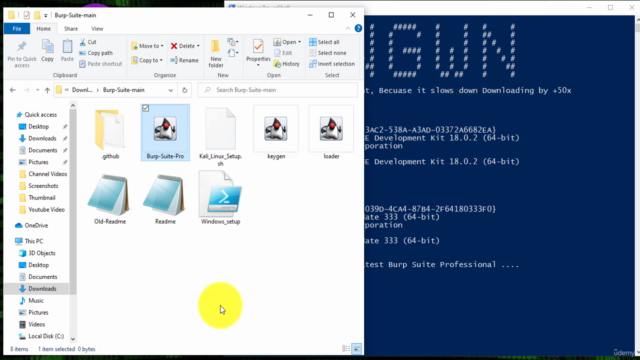Click Edit in Open group

pyautogui.click(x=283, y=53)
